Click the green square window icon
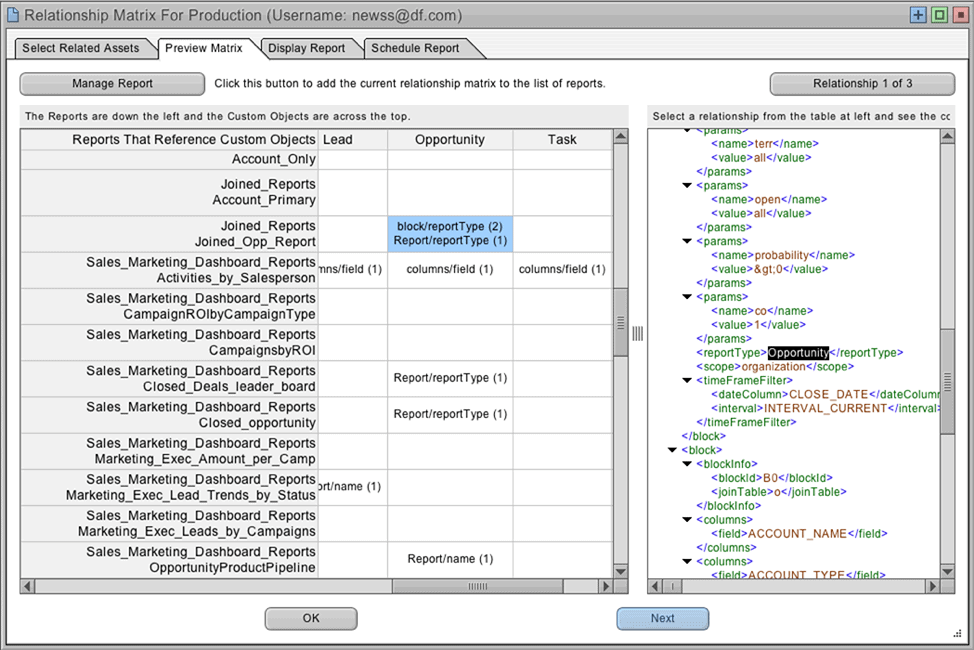Screen dimensions: 974x650 pos(939,15)
